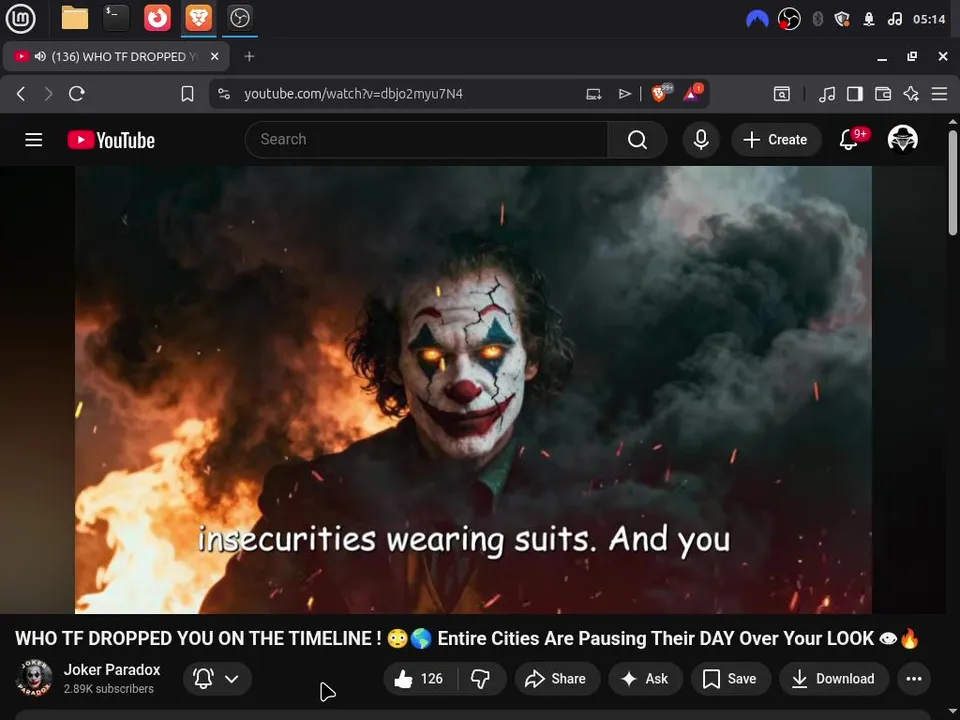
Task: Click the Brave playlist arrow icon in address bar
Action: point(624,94)
